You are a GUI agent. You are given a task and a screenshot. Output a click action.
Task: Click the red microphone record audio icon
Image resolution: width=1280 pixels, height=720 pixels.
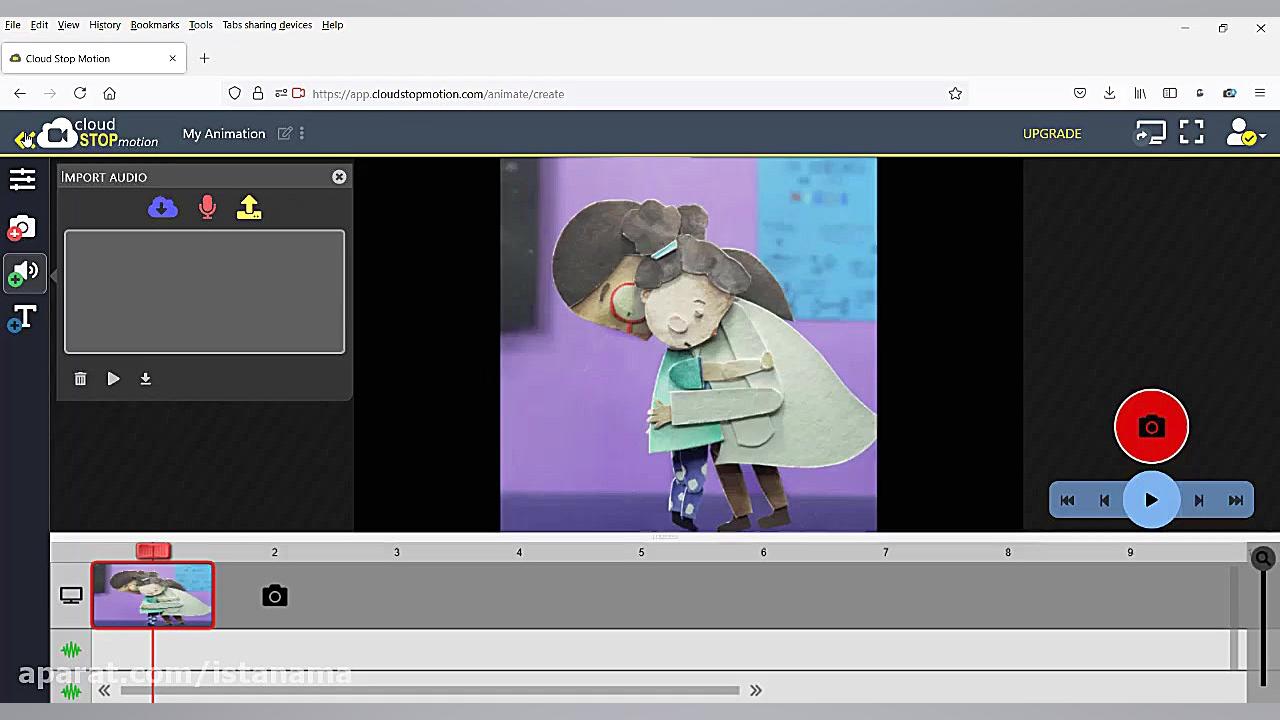(207, 207)
